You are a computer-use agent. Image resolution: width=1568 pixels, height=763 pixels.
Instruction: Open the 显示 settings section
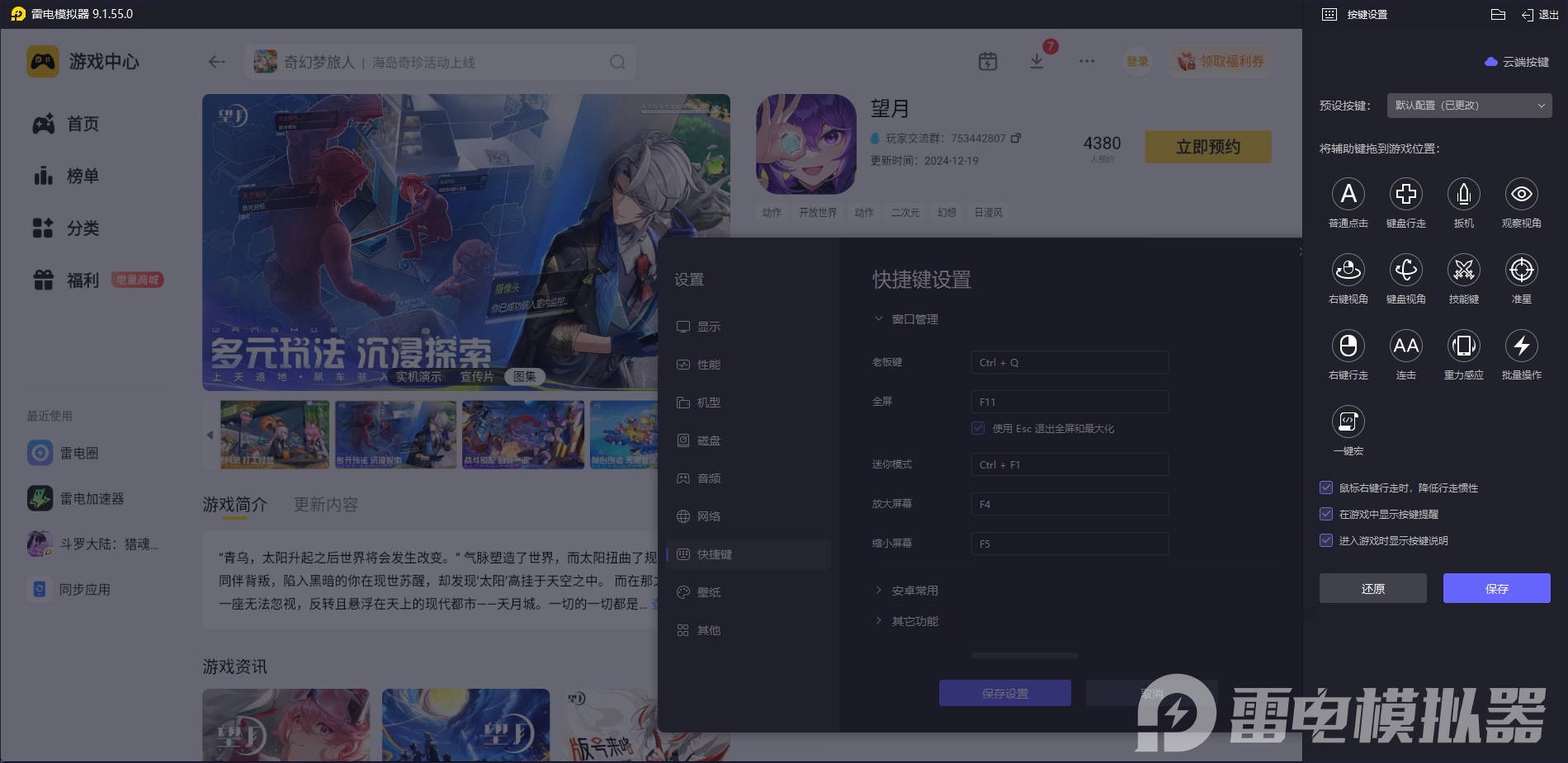click(749, 327)
